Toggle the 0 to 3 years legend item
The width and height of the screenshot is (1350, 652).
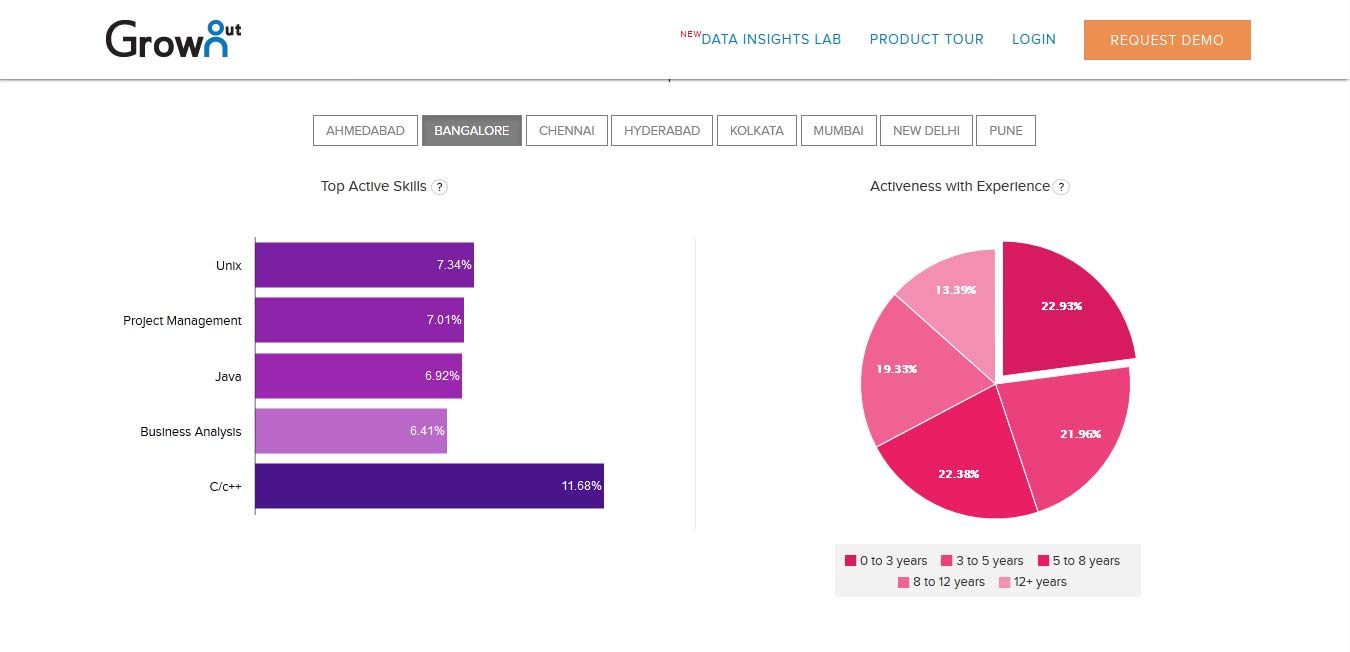coord(886,561)
